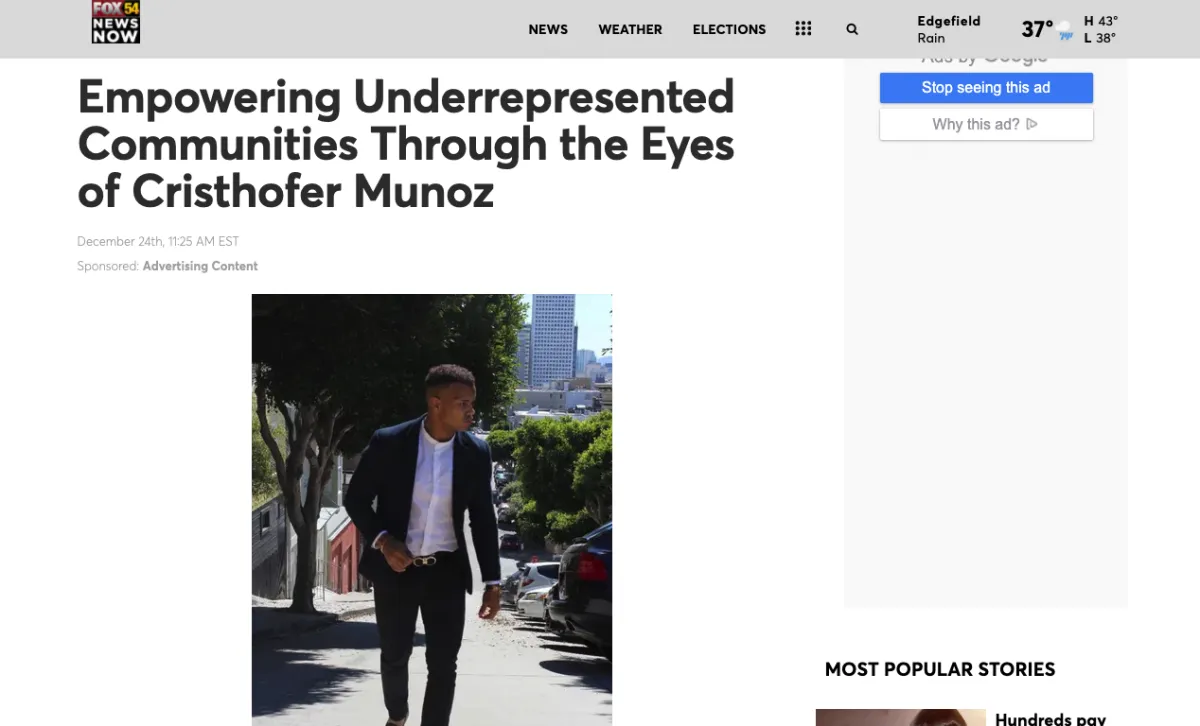Viewport: 1200px width, 726px height.
Task: Go to the ELECTIONS section
Action: 729,30
